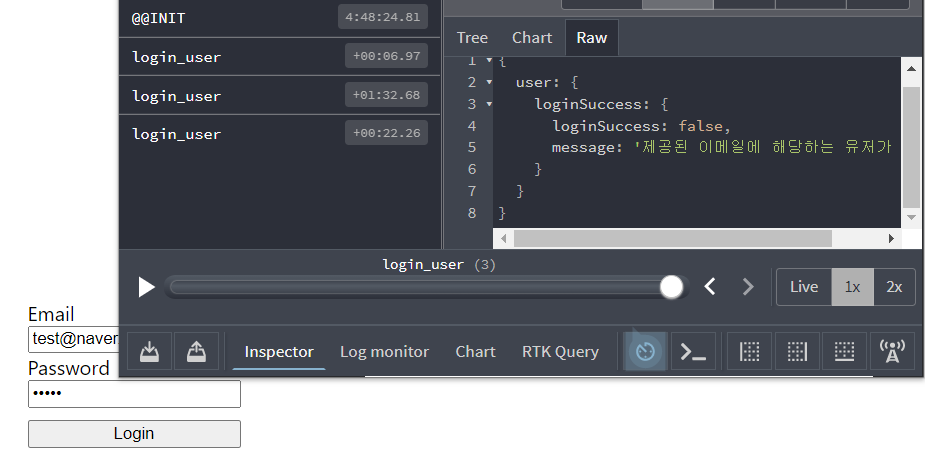Collapse the loginSuccess object at line 3
The image size is (925, 476).
[489, 104]
